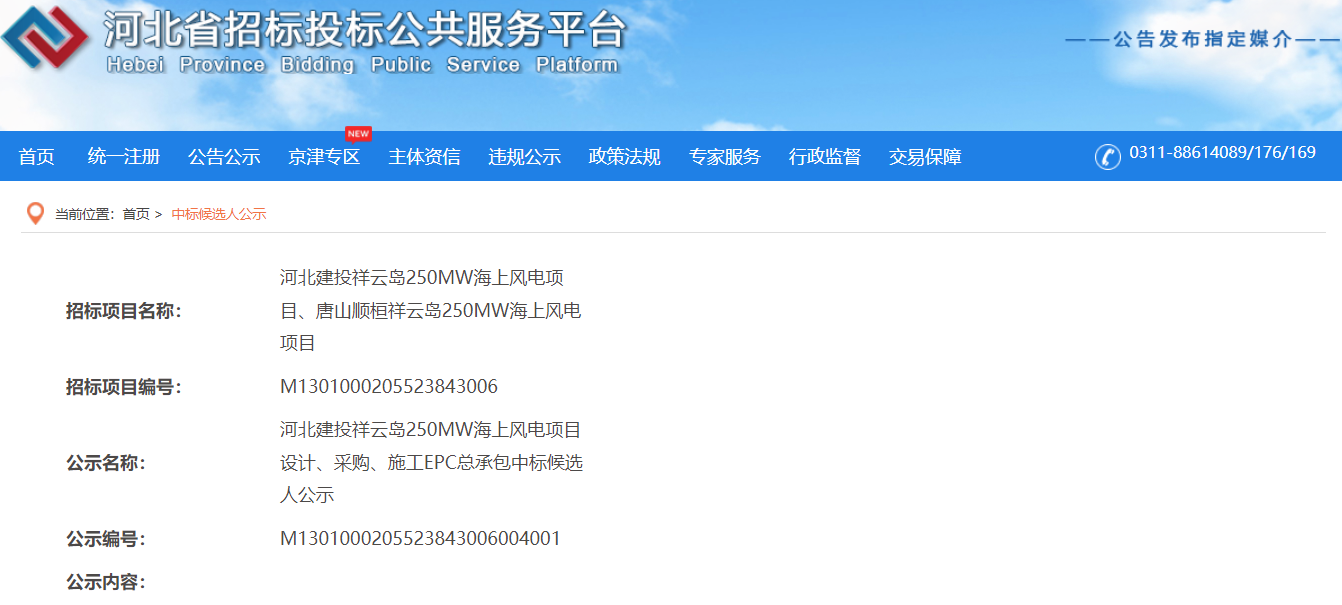
Task: Click the red NEW badge on 京津专区
Action: point(358,133)
